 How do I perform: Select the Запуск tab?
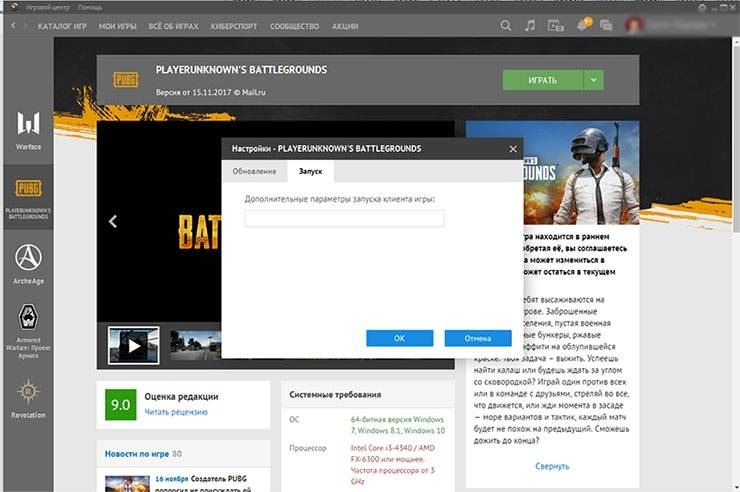point(311,171)
